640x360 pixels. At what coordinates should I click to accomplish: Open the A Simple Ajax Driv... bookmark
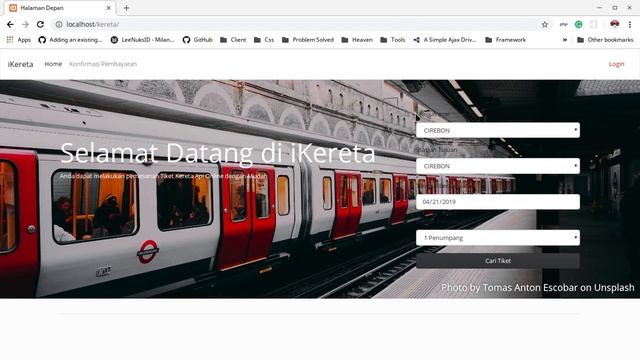[x=445, y=40]
